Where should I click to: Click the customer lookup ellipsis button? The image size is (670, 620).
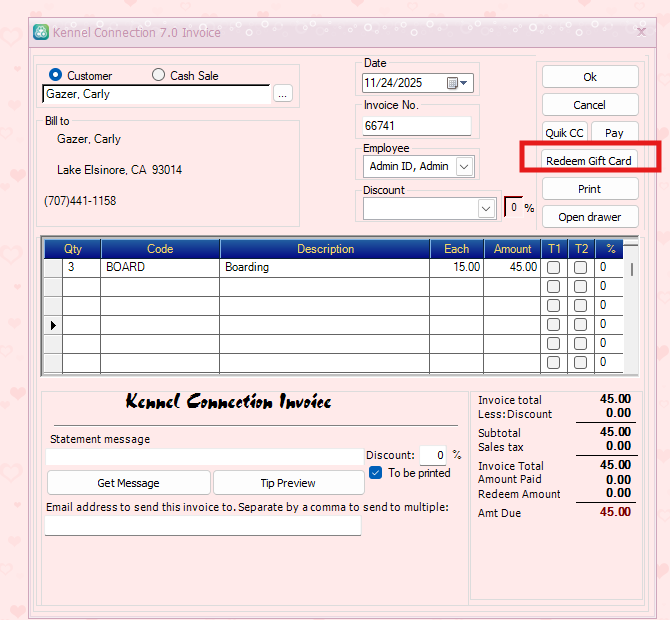click(x=283, y=94)
